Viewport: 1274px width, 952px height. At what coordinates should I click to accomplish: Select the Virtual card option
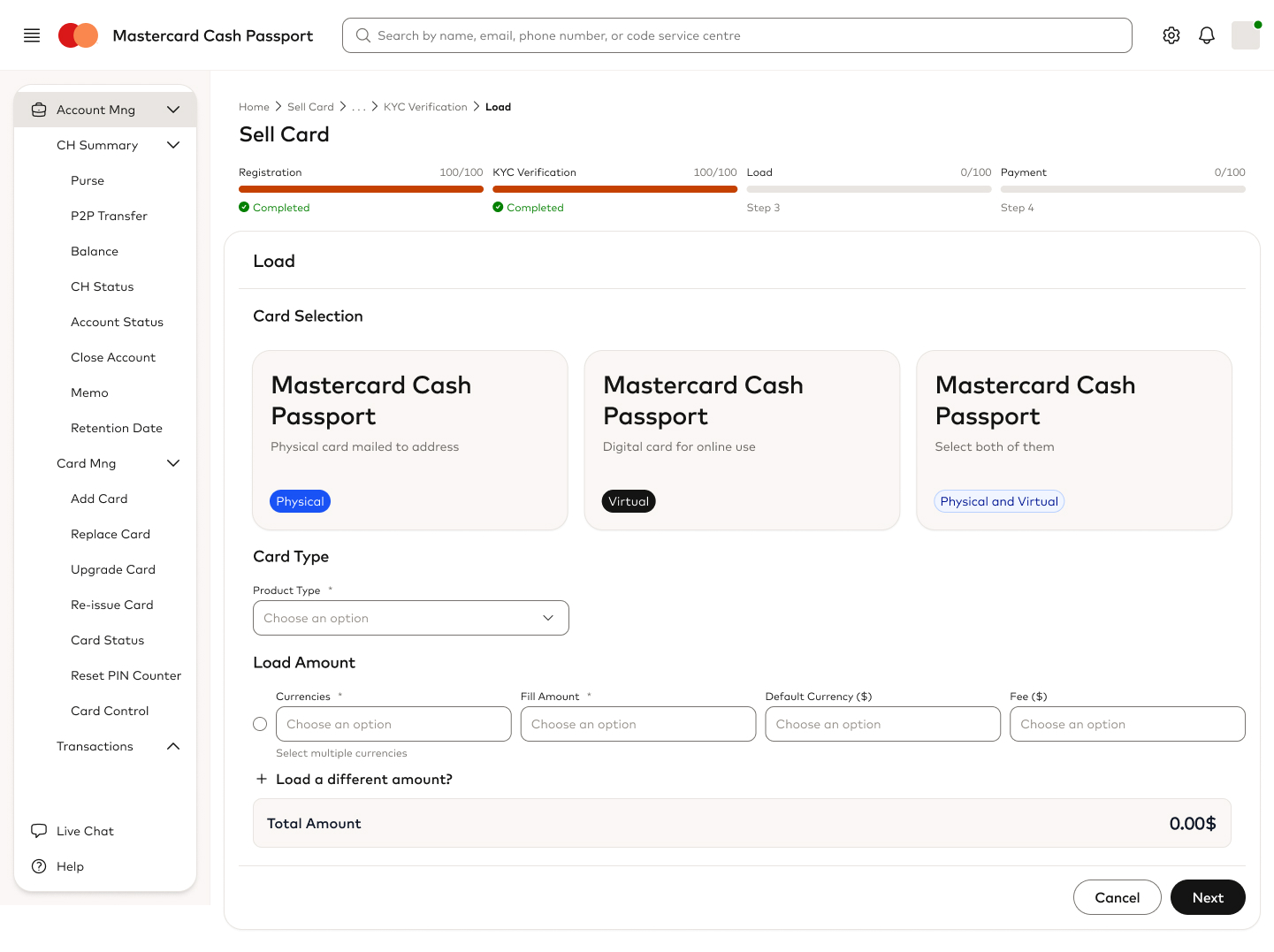(x=742, y=440)
